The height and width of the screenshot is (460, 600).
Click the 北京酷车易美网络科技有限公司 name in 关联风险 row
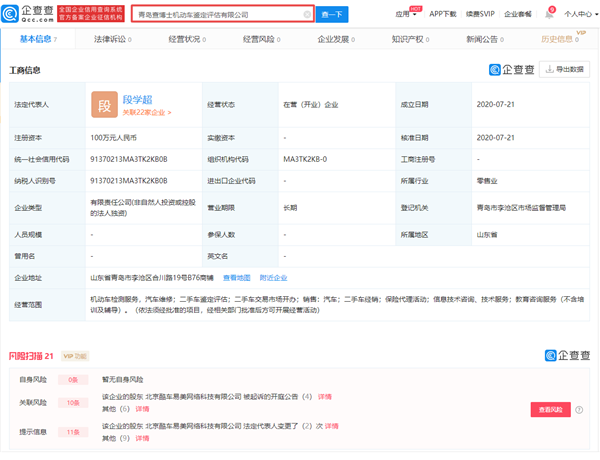194,397
